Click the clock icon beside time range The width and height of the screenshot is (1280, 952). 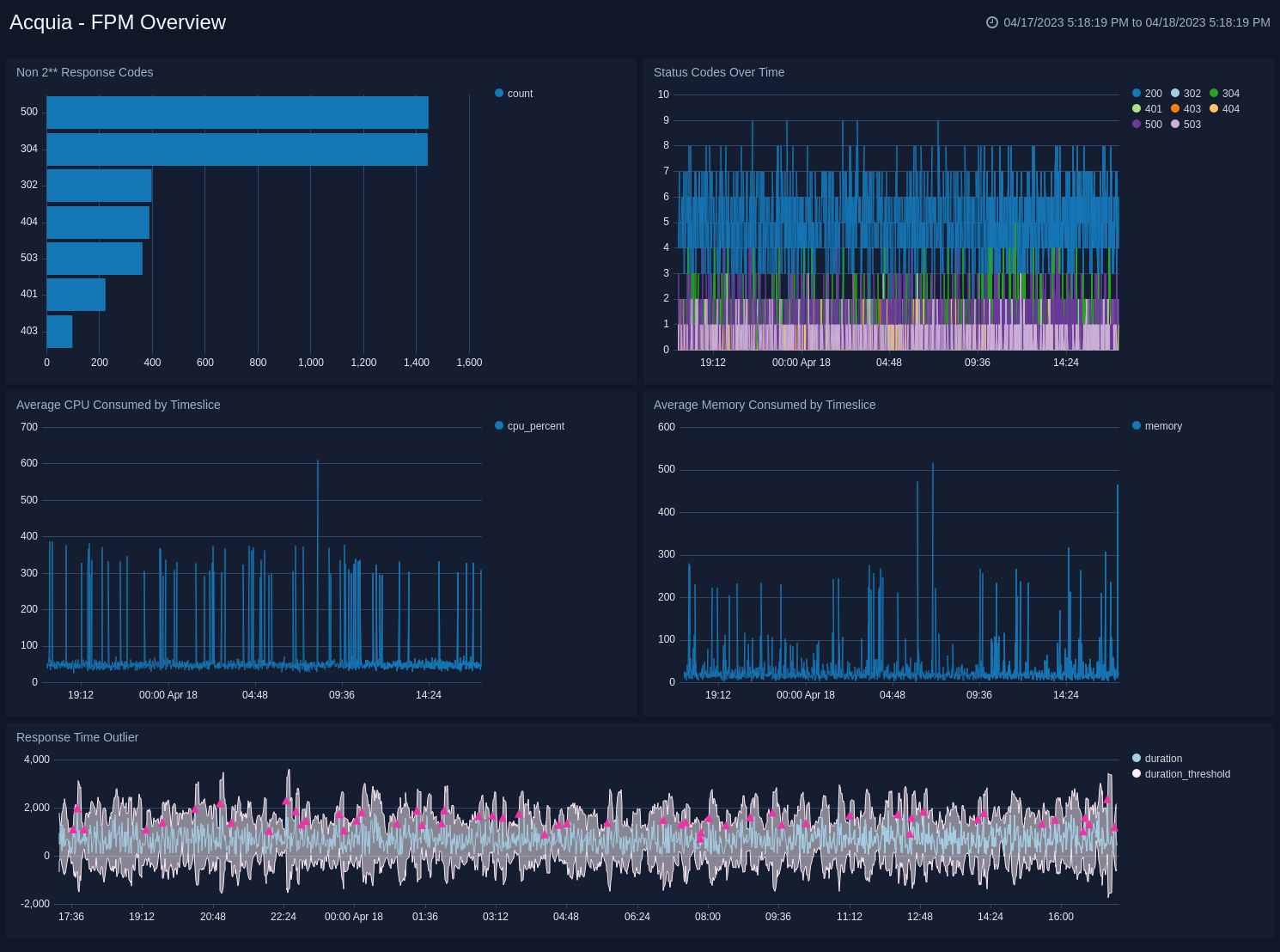tap(991, 22)
